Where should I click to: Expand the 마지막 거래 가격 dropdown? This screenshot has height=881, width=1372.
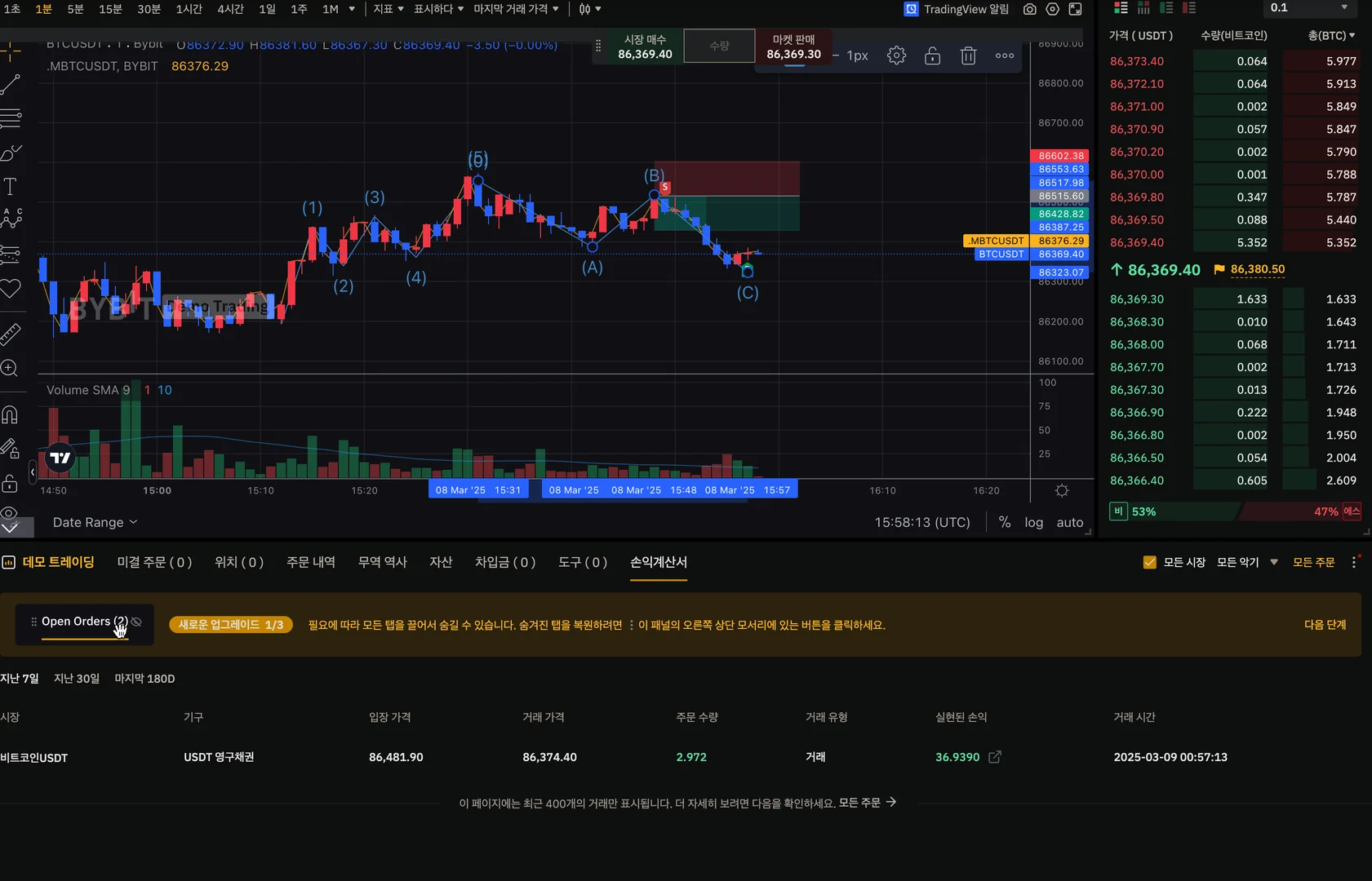pyautogui.click(x=517, y=9)
